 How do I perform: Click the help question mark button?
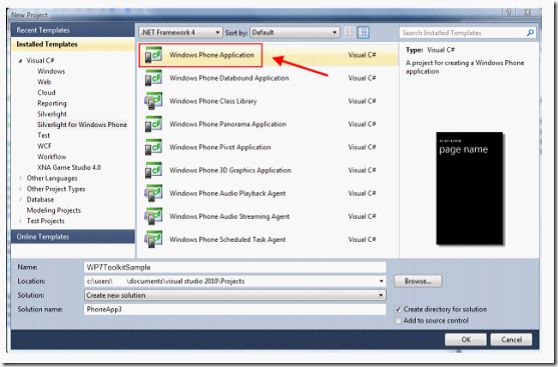tap(509, 12)
